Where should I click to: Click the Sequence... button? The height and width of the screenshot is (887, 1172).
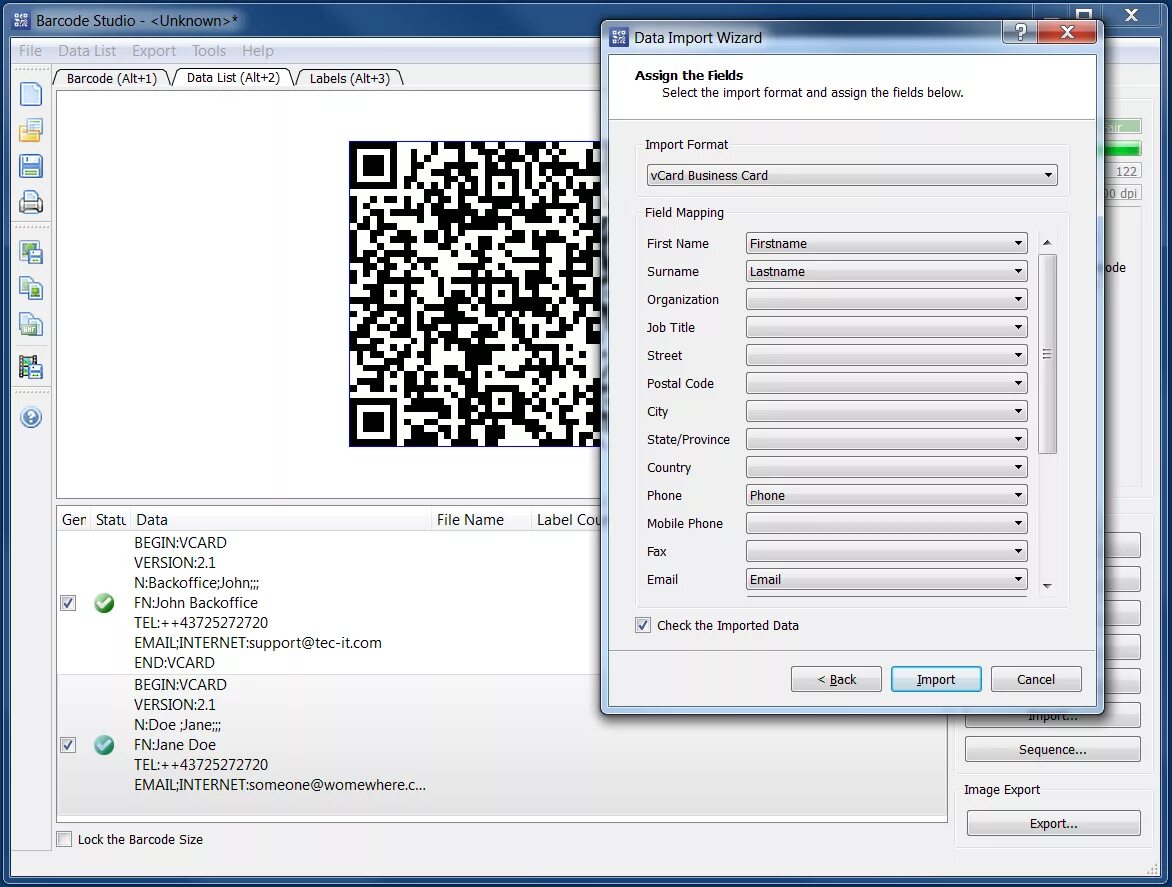pyautogui.click(x=1052, y=750)
